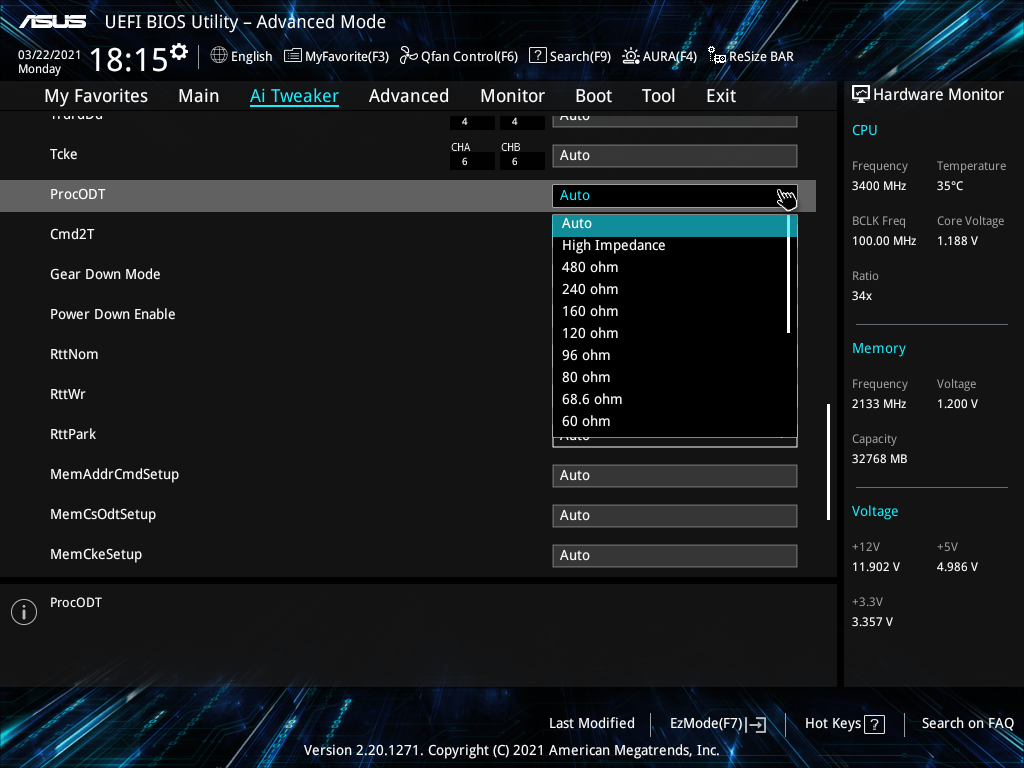The height and width of the screenshot is (768, 1024).
Task: Open AURA(F4) lighting icon
Action: click(630, 56)
